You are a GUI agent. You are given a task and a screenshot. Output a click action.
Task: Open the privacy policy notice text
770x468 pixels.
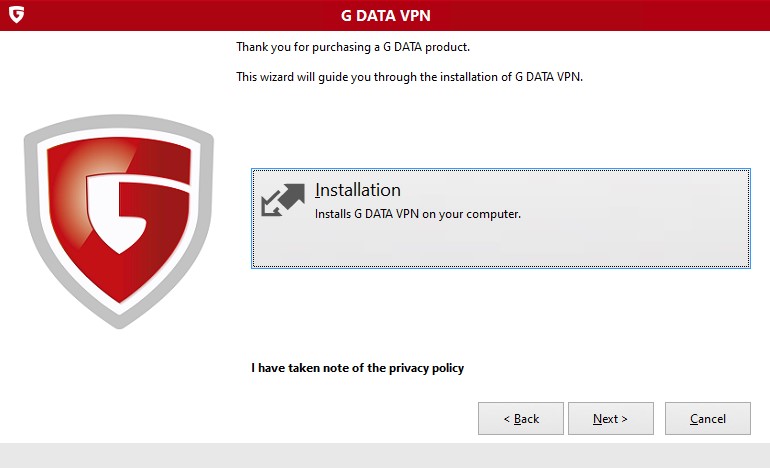click(x=357, y=368)
